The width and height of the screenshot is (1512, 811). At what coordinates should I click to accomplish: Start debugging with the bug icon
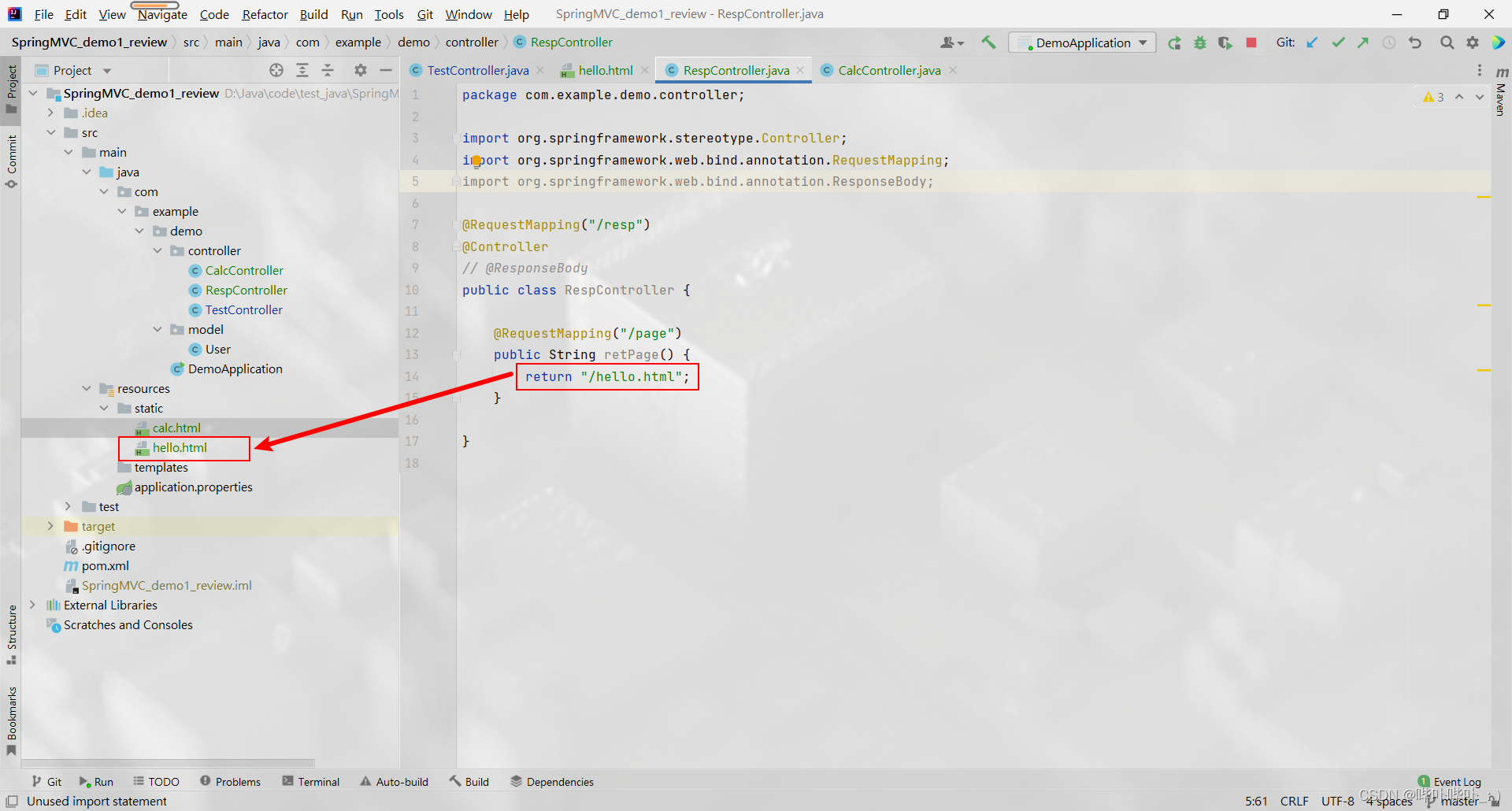tap(1200, 43)
